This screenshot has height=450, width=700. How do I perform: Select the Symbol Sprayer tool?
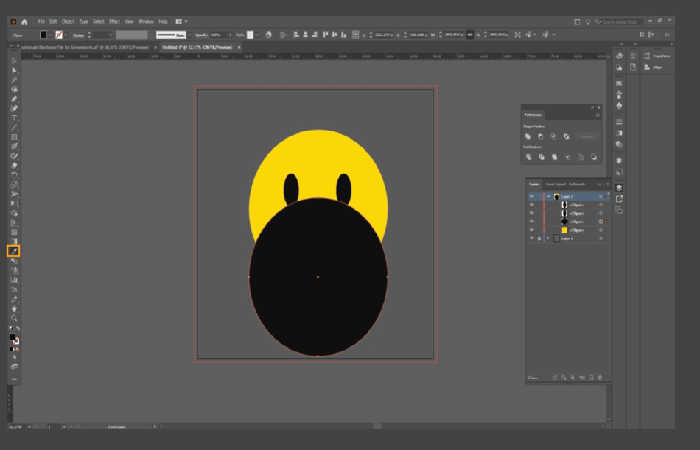click(x=14, y=271)
